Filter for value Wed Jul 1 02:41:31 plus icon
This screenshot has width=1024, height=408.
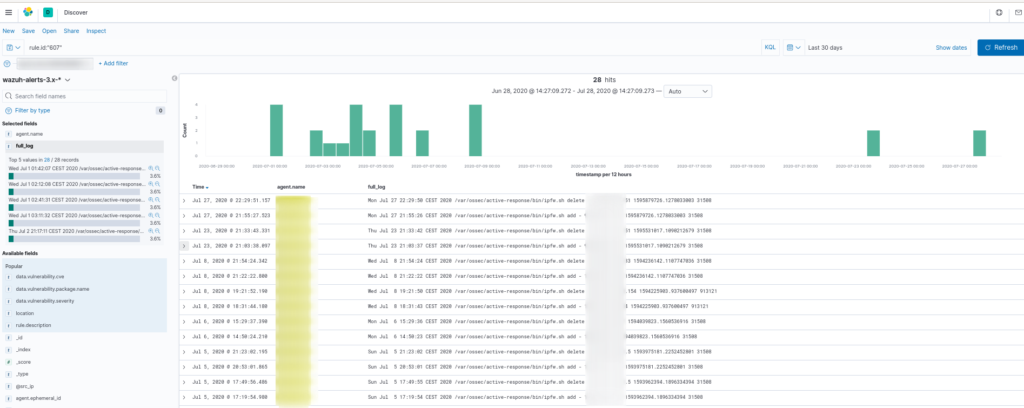[151, 200]
